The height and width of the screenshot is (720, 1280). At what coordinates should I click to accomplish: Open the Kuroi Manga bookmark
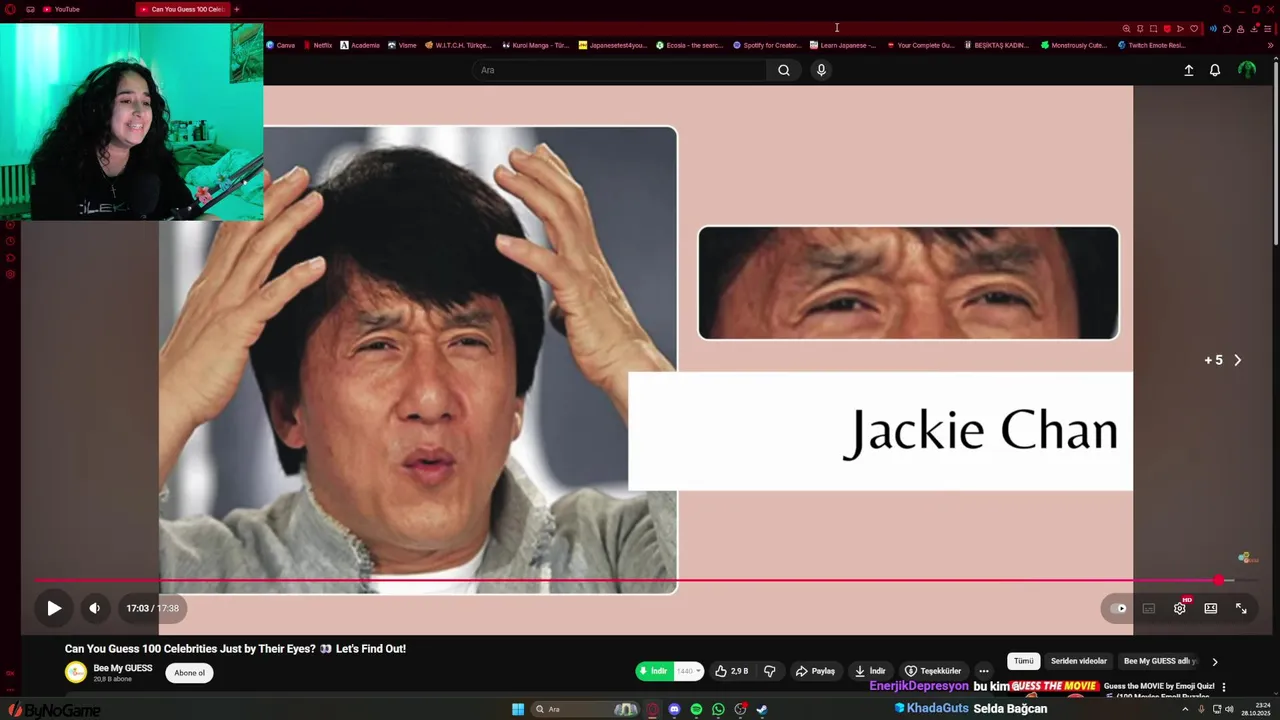pos(536,45)
